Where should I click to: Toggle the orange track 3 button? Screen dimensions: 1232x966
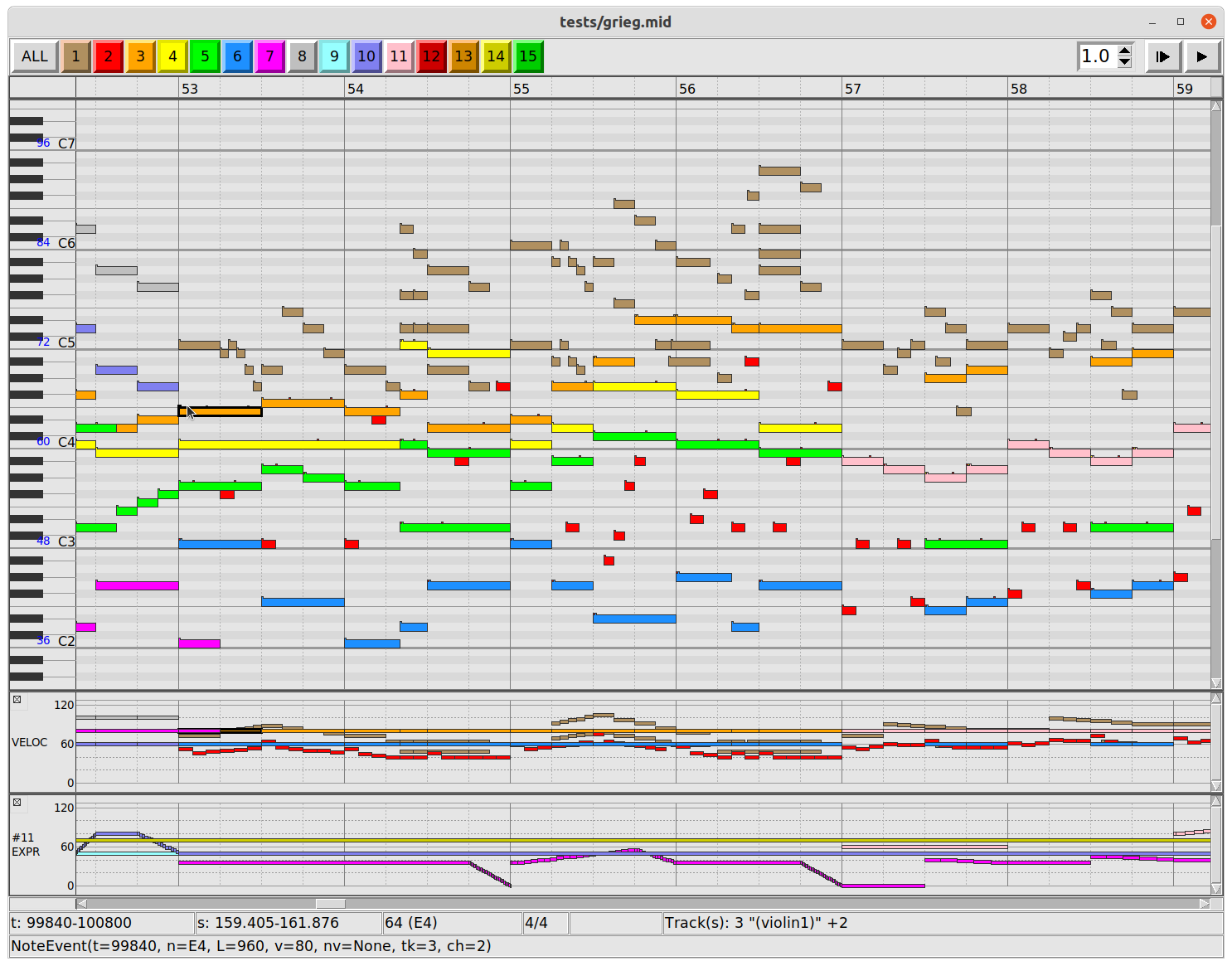140,56
